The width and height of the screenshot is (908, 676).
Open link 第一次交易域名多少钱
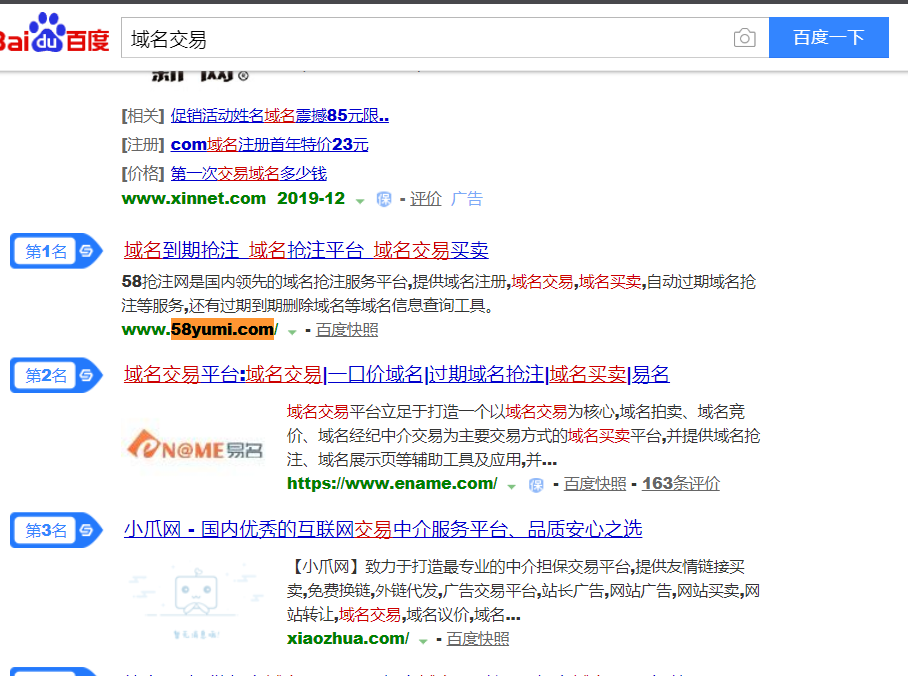pyautogui.click(x=248, y=173)
